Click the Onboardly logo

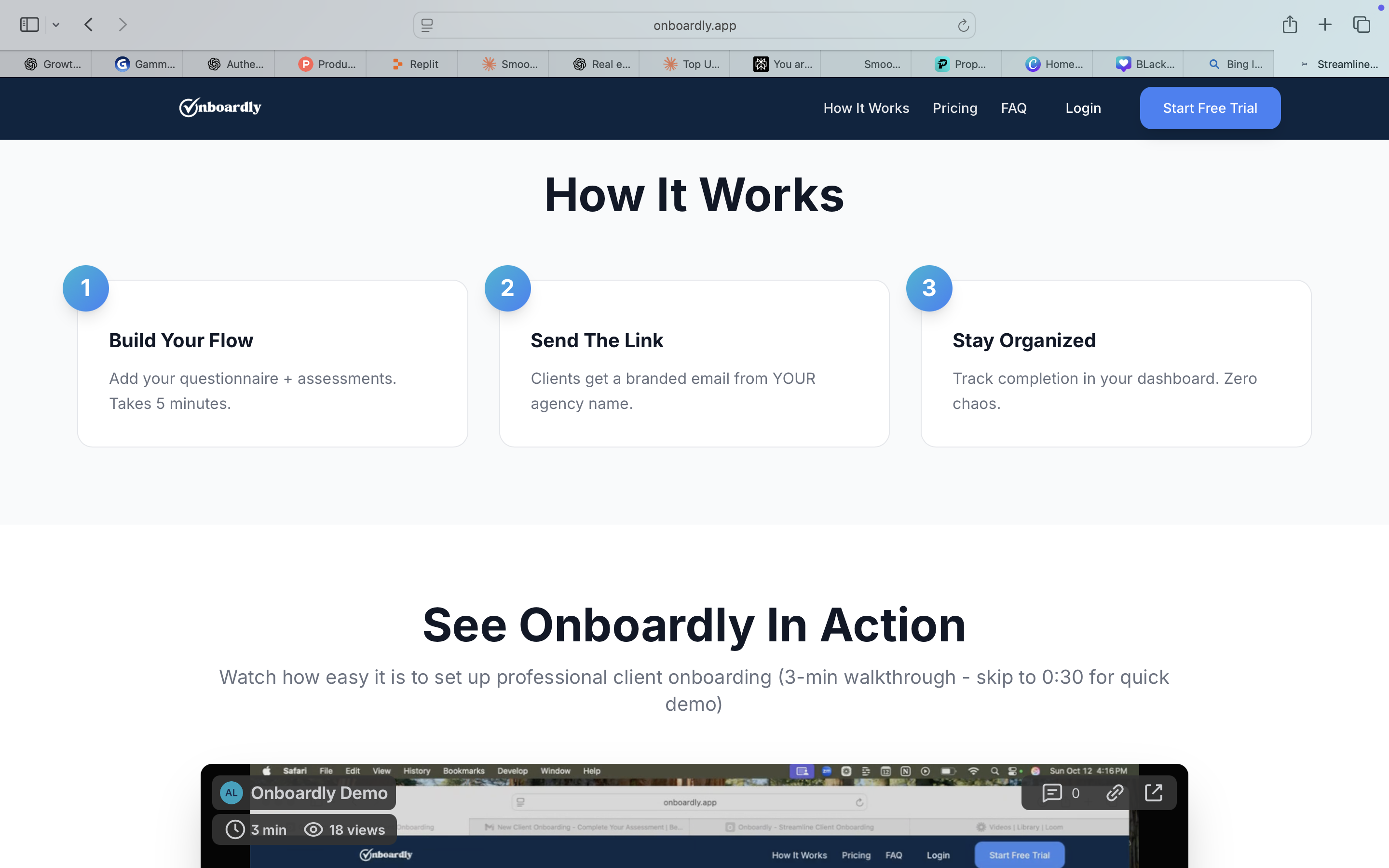220,108
